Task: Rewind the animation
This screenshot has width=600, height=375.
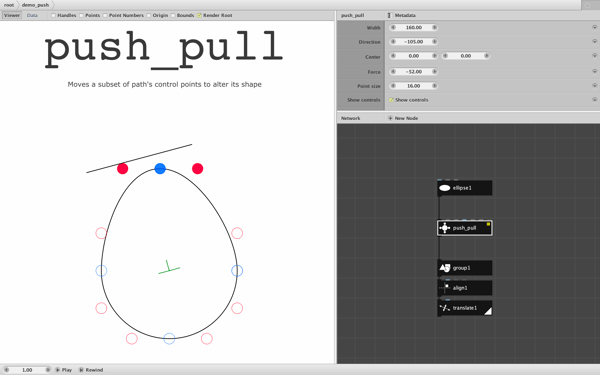Action: (91, 370)
